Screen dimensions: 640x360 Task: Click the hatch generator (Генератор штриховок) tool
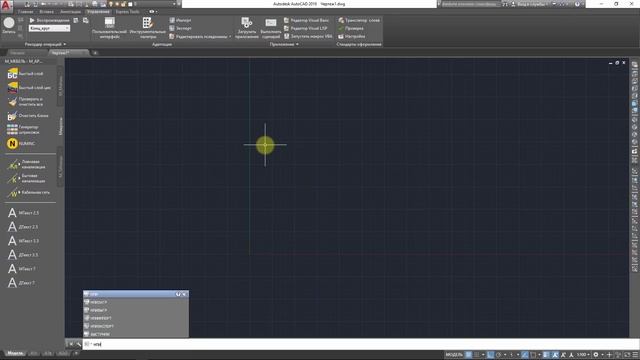[23, 129]
